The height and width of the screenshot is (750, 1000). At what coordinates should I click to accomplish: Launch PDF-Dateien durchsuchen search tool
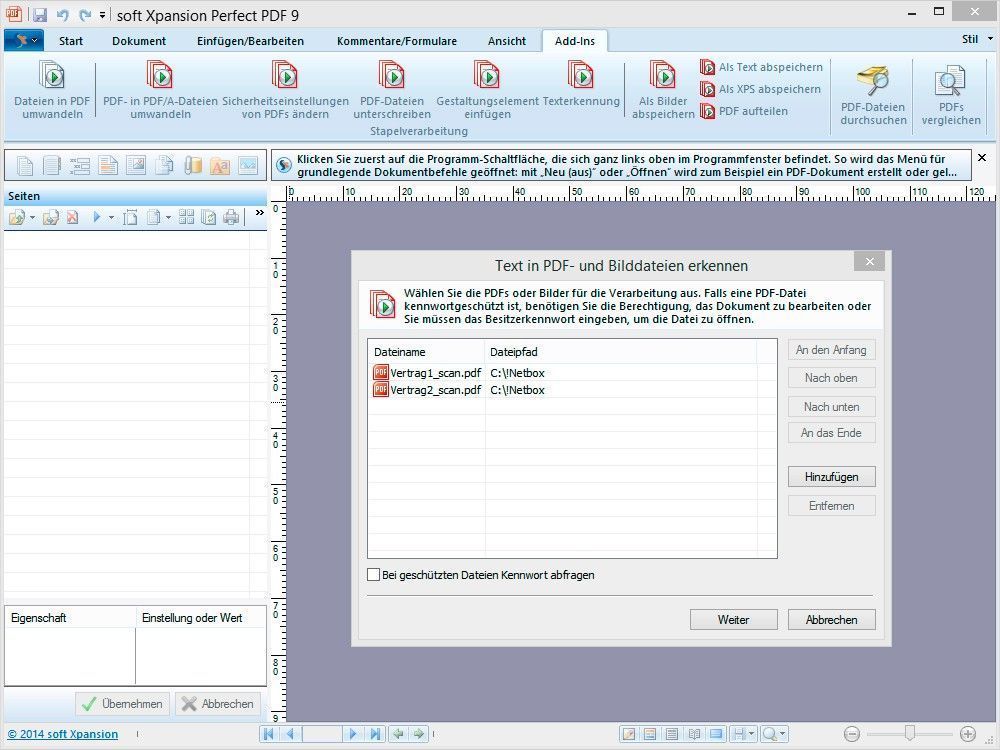click(x=873, y=94)
